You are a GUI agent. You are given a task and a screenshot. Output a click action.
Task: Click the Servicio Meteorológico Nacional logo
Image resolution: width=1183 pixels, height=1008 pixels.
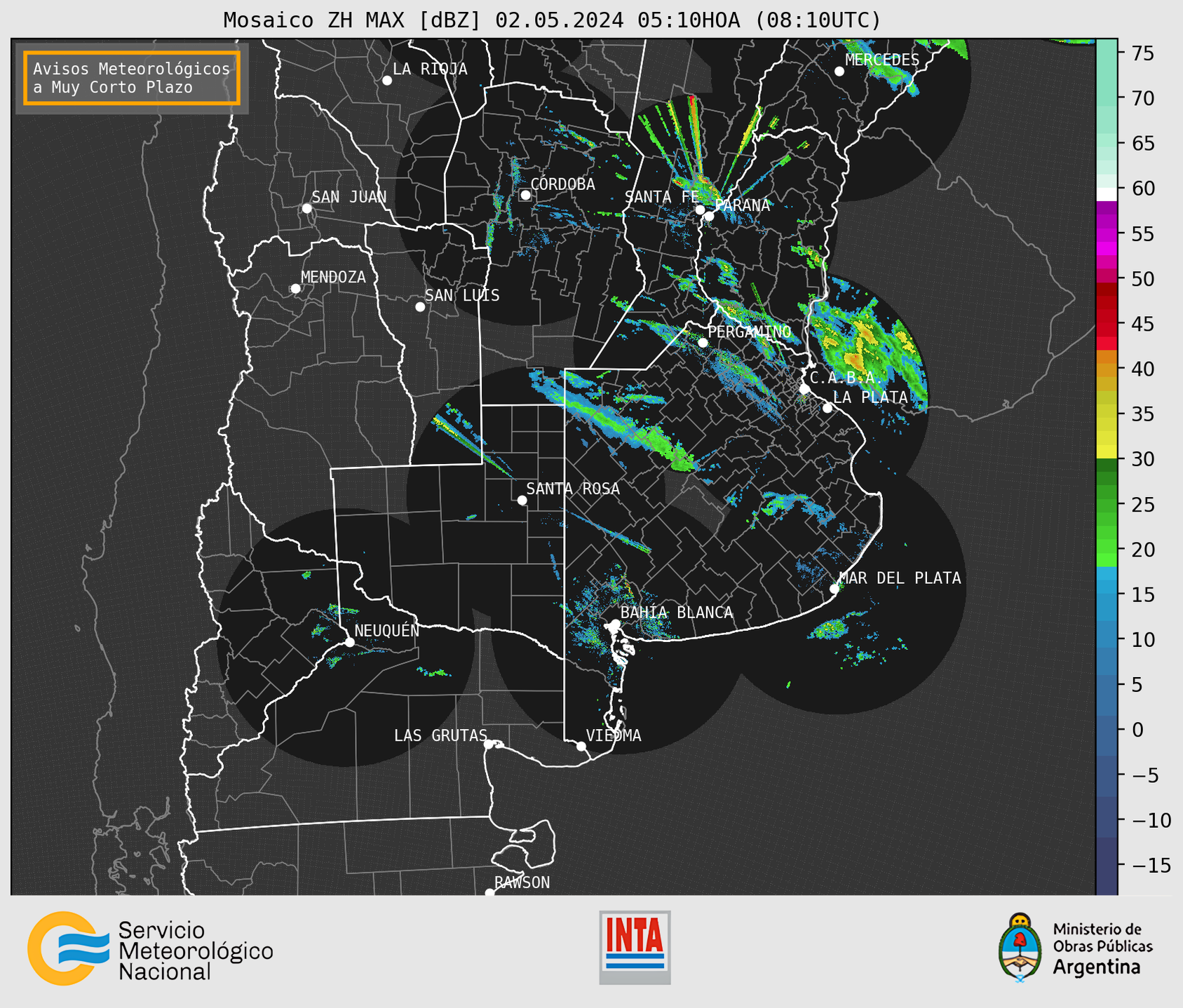[x=151, y=948]
